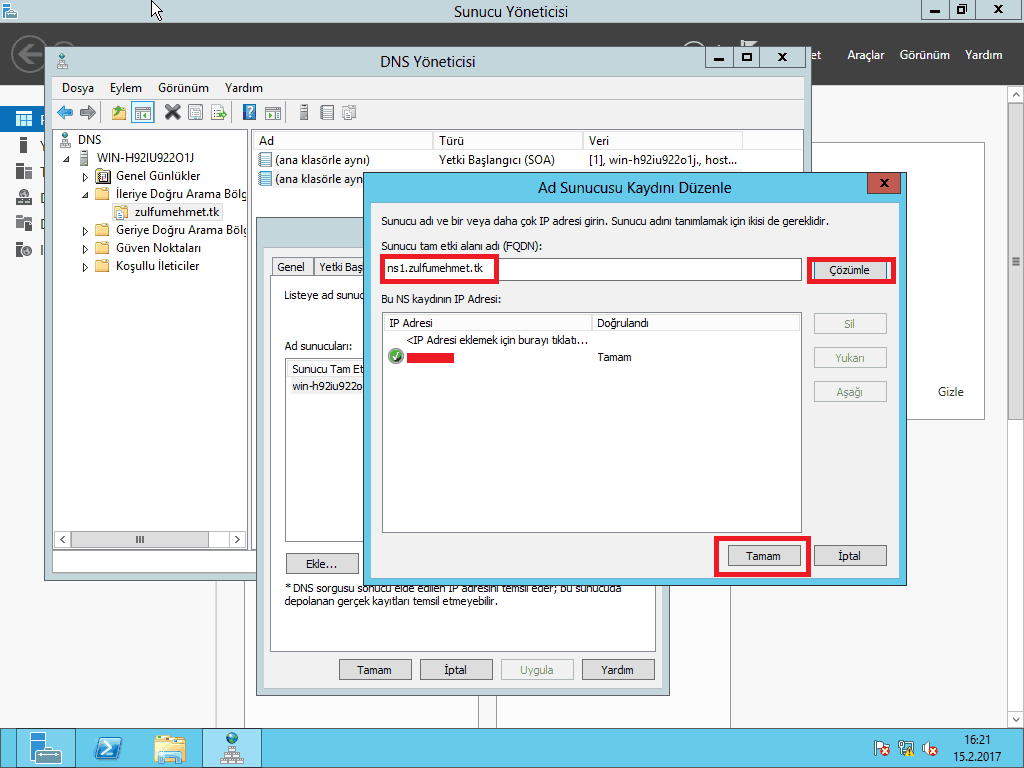Image resolution: width=1024 pixels, height=768 pixels.
Task: Open Server Manager's Görünüm menu
Action: click(x=924, y=55)
